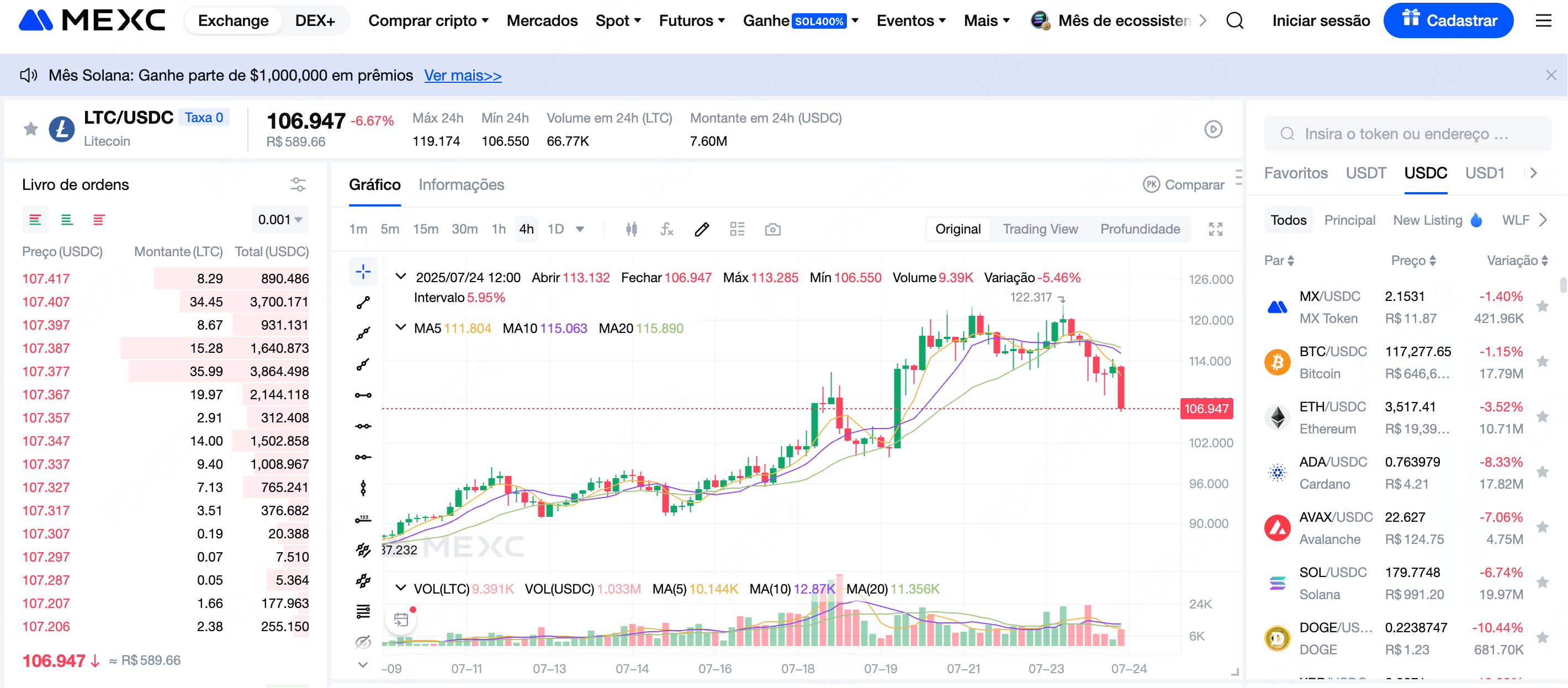Open the search magnifier icon in header
The image size is (1568, 688).
coord(1235,20)
